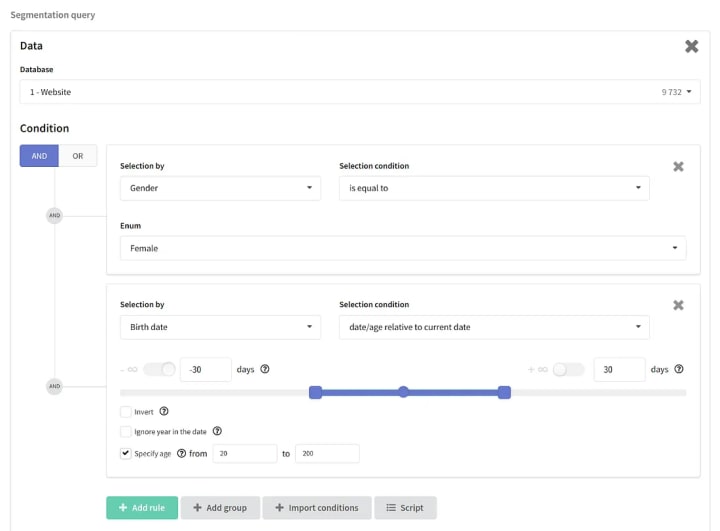
Task: Show help for Ignore year in the date
Action: click(x=217, y=431)
